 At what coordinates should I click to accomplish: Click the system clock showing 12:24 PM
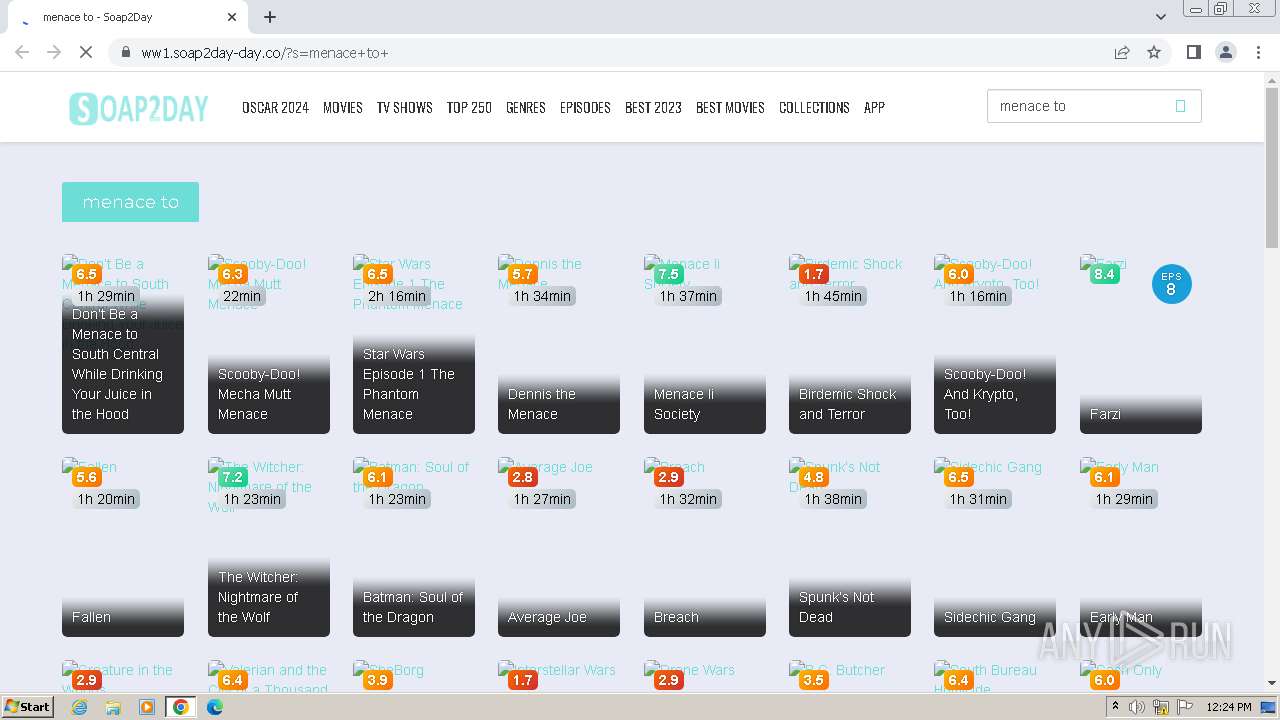tap(1229, 707)
